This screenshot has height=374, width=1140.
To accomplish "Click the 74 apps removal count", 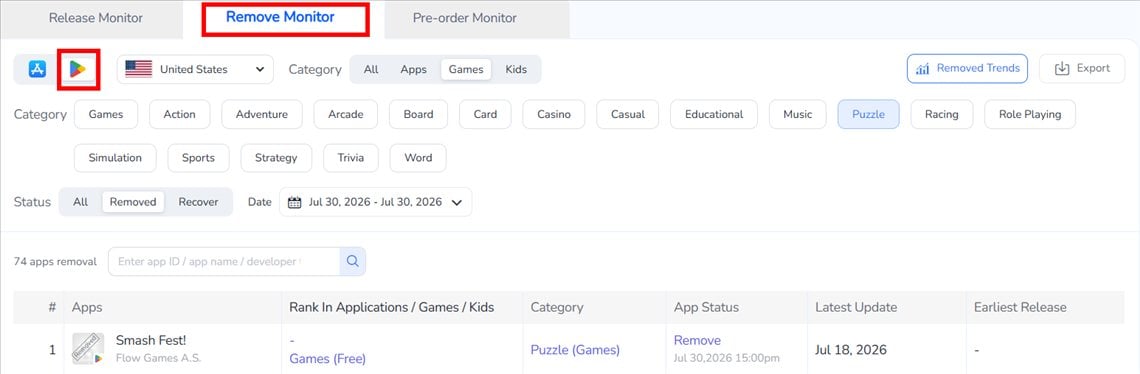I will (55, 261).
